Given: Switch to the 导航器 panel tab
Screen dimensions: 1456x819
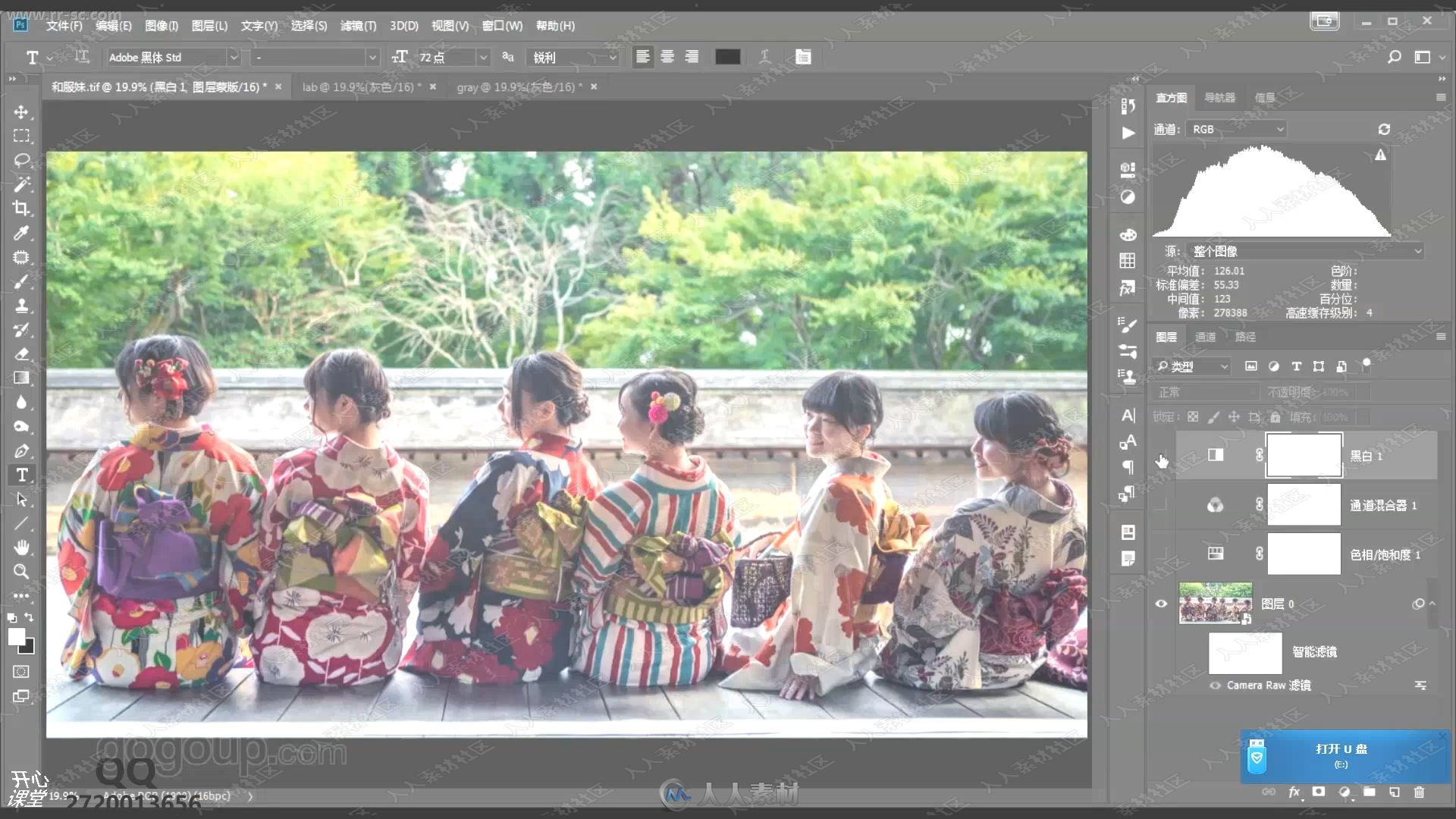Looking at the screenshot, I should [1220, 98].
